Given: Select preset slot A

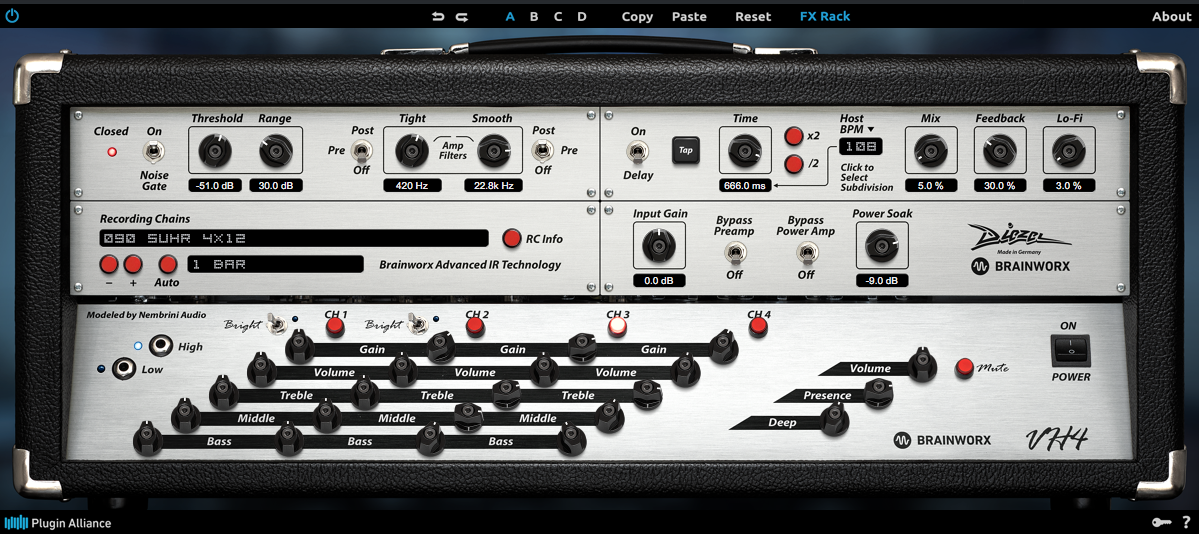Looking at the screenshot, I should coord(510,16).
